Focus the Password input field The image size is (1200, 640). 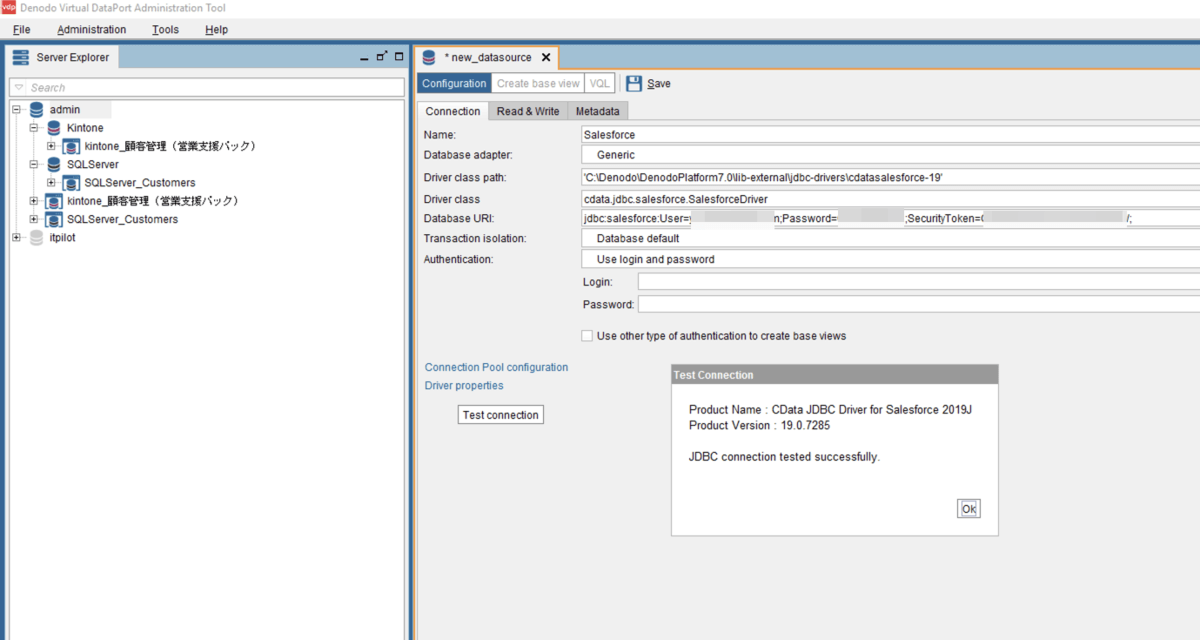(x=919, y=304)
